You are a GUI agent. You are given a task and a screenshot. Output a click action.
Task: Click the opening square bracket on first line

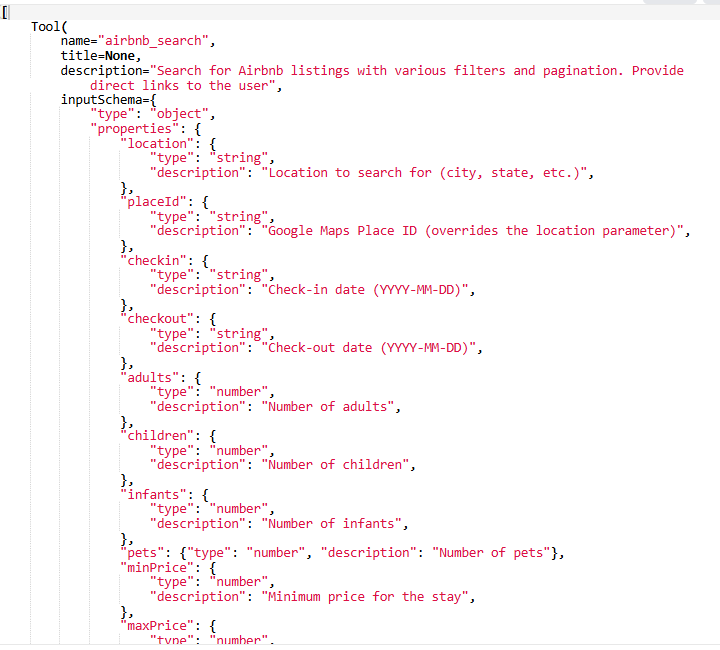[4, 12]
